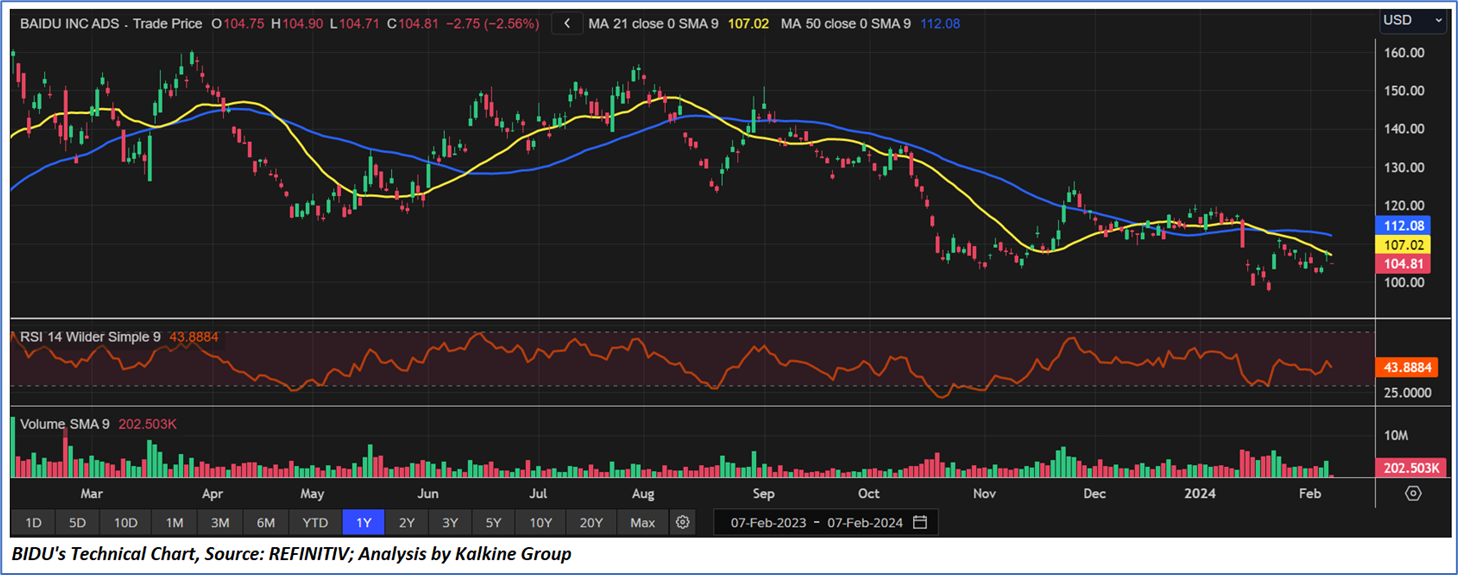Click the Jun label on time axis

tap(428, 494)
